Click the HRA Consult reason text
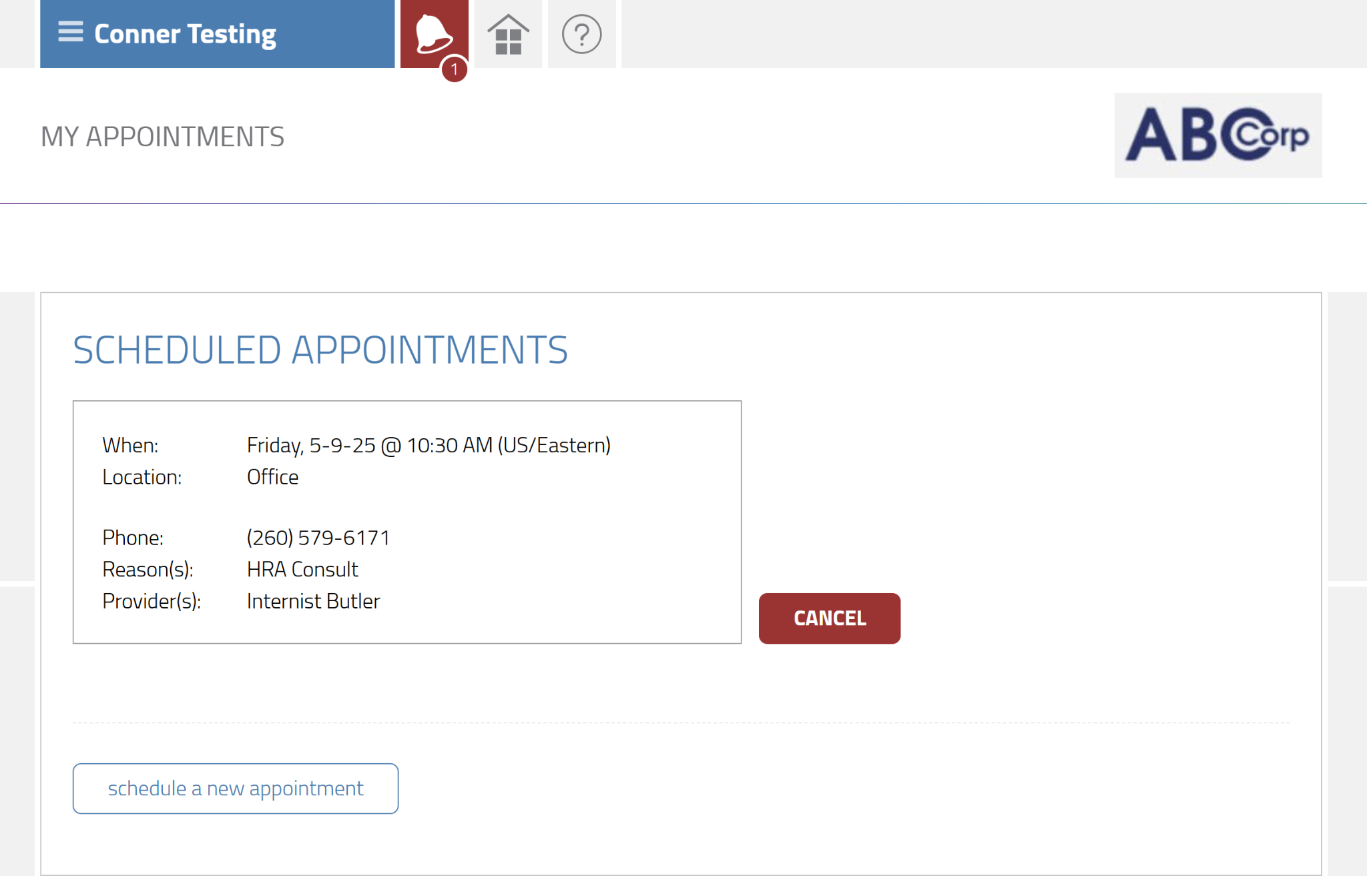 [302, 569]
